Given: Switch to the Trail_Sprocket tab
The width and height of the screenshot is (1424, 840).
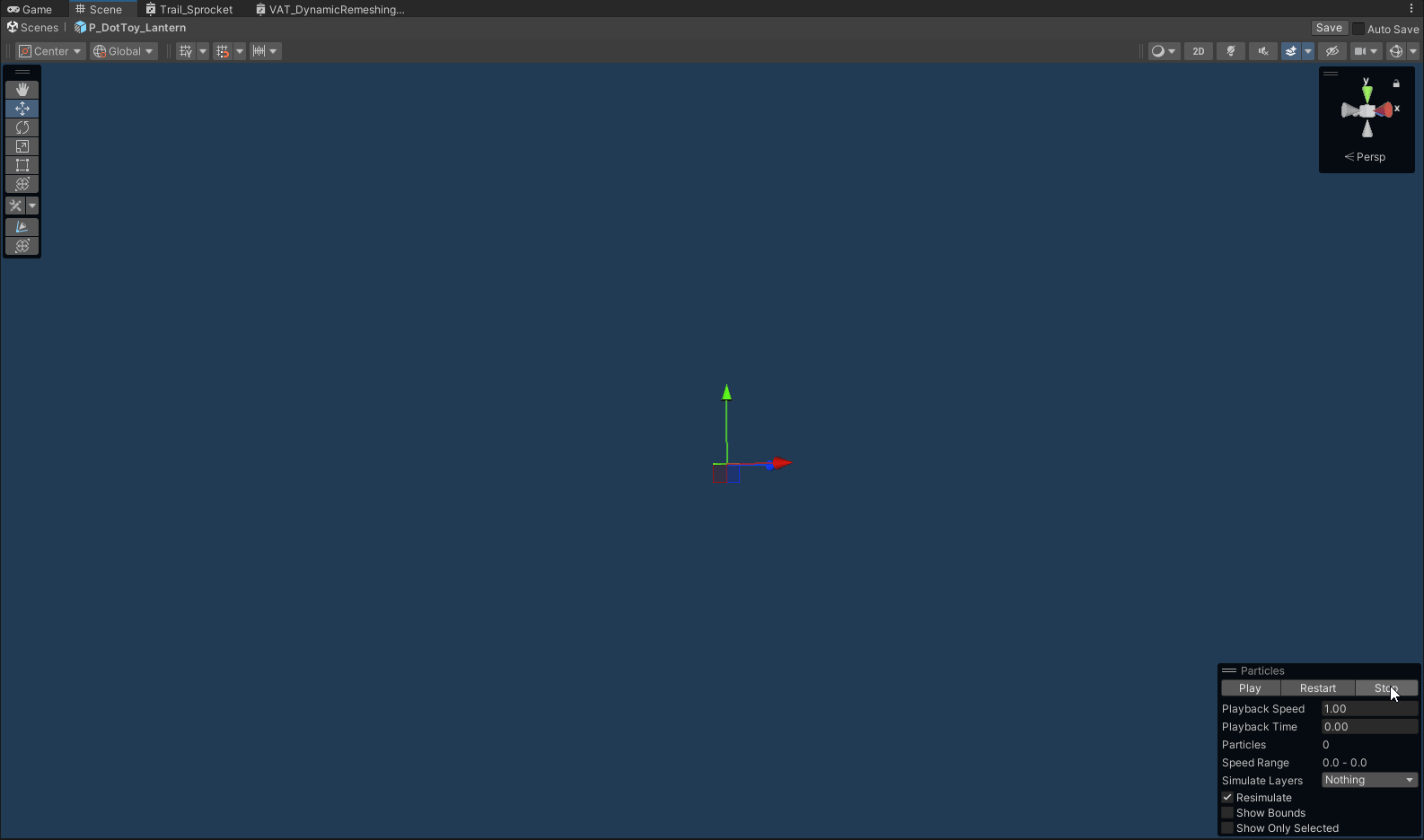Looking at the screenshot, I should tap(189, 9).
